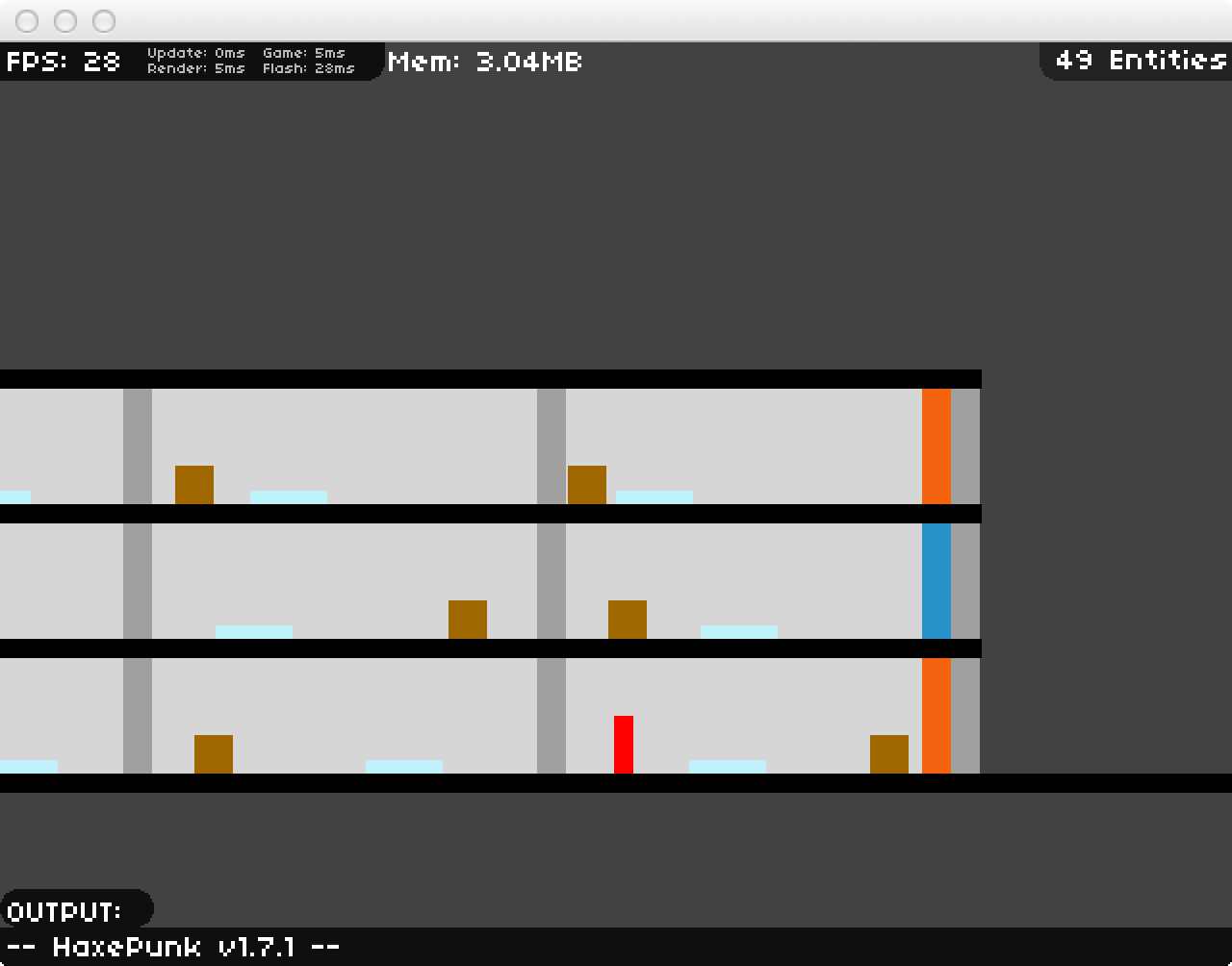1232x966 pixels.
Task: Close the game window
Action: point(27,21)
